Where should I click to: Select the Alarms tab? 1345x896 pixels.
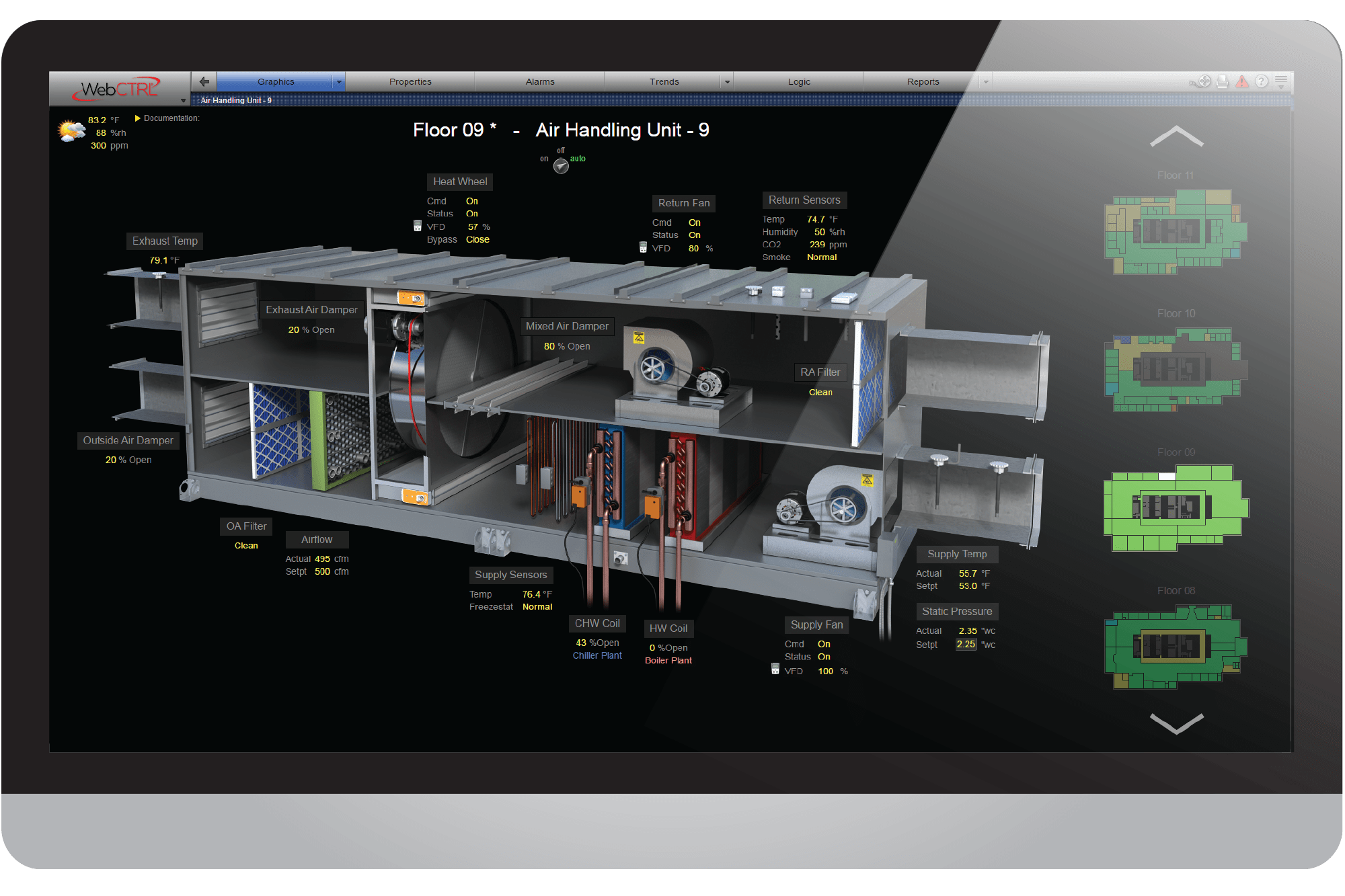point(540,80)
